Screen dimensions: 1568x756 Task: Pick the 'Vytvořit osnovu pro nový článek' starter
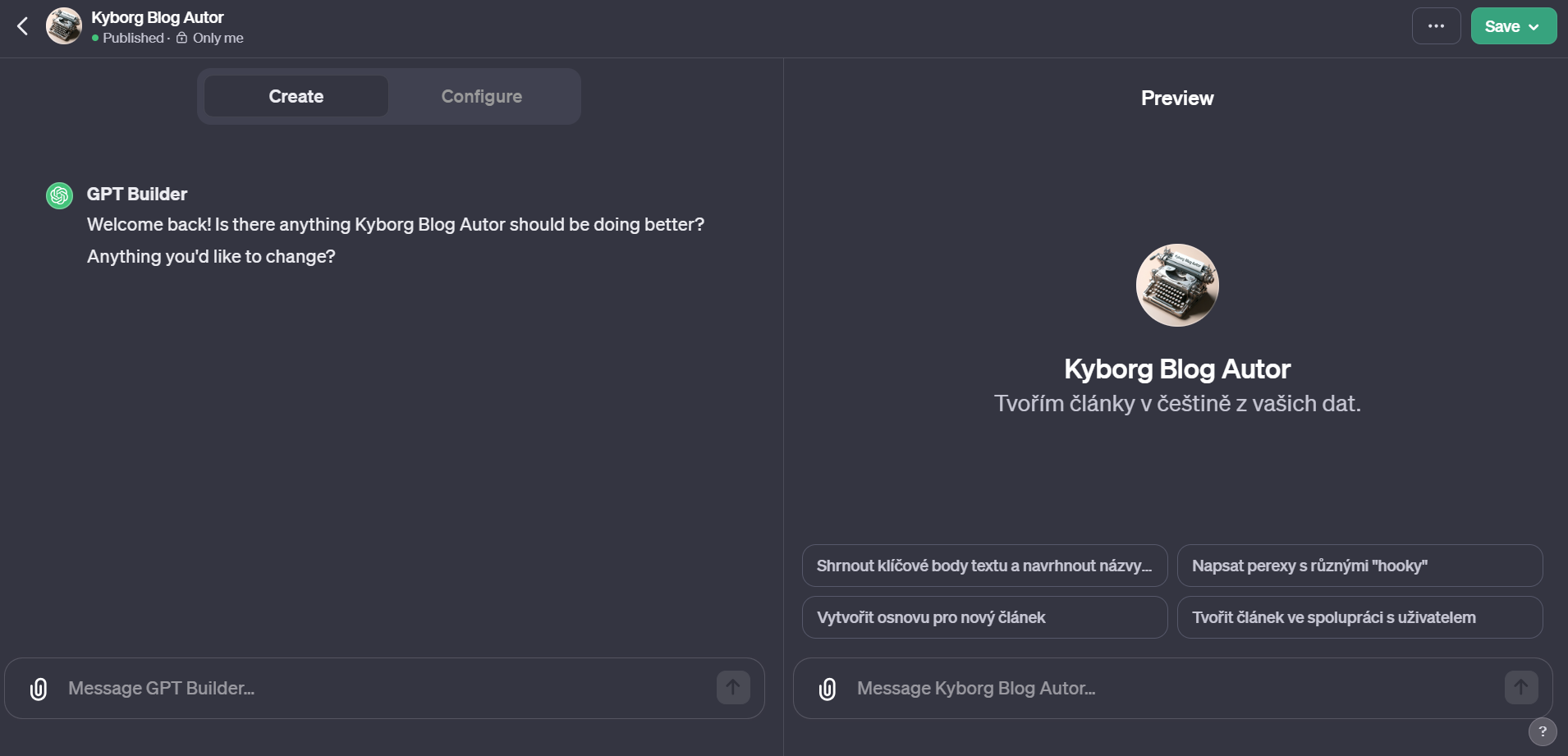click(984, 617)
